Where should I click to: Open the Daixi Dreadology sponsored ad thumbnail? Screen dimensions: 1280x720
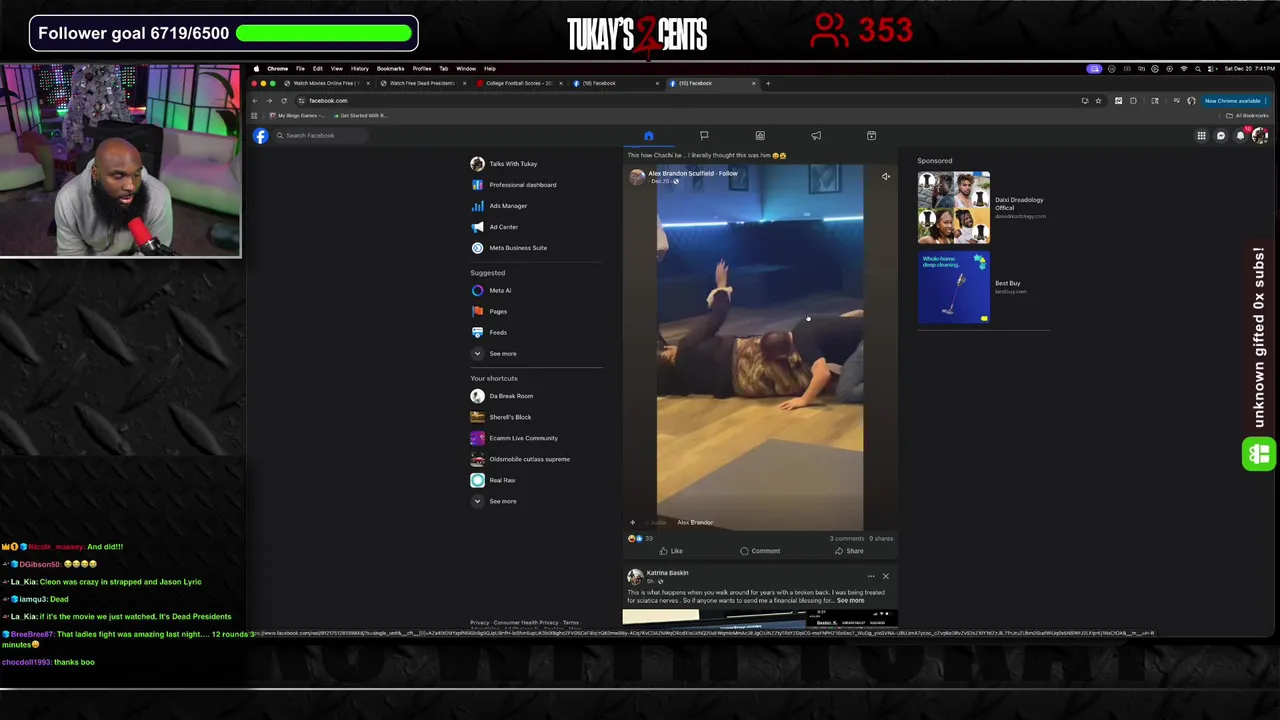954,208
